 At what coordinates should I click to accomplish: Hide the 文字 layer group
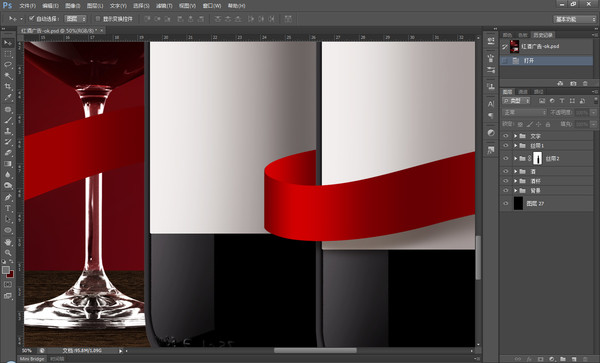click(505, 136)
